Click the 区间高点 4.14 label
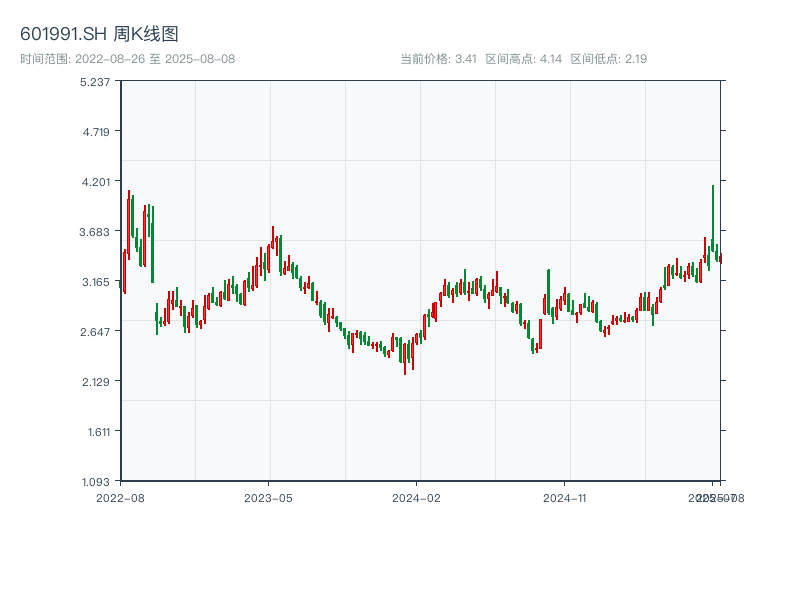Image resolution: width=800 pixels, height=600 pixels. 523,59
